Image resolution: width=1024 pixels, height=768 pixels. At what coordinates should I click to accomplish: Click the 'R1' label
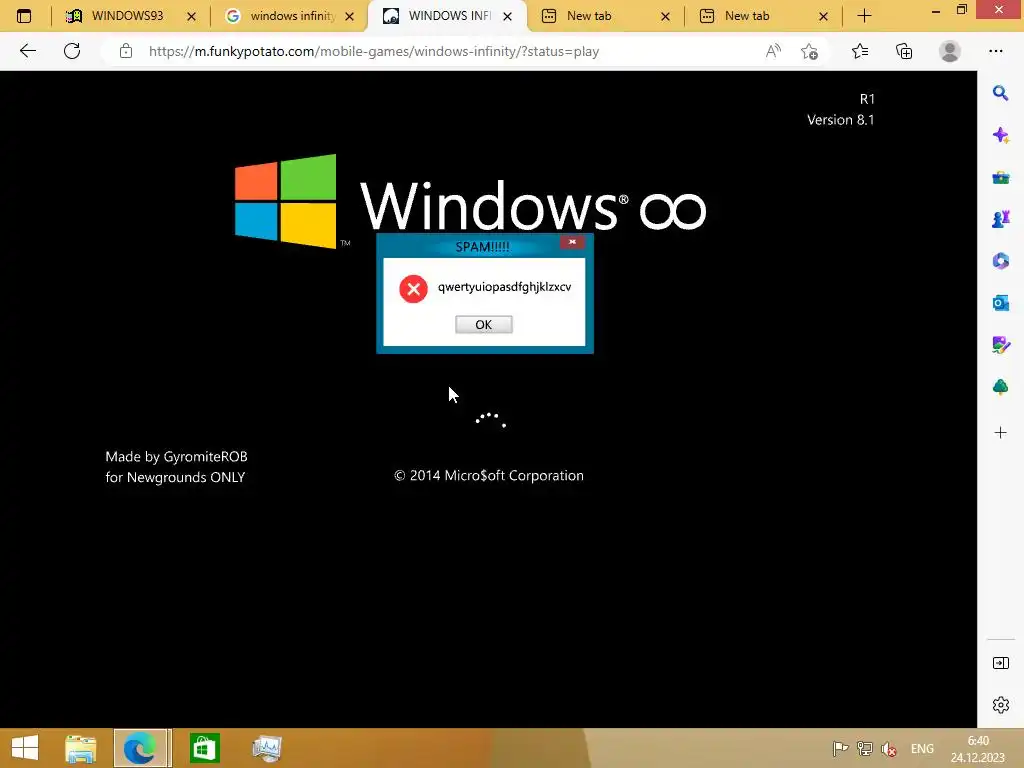[x=867, y=99]
